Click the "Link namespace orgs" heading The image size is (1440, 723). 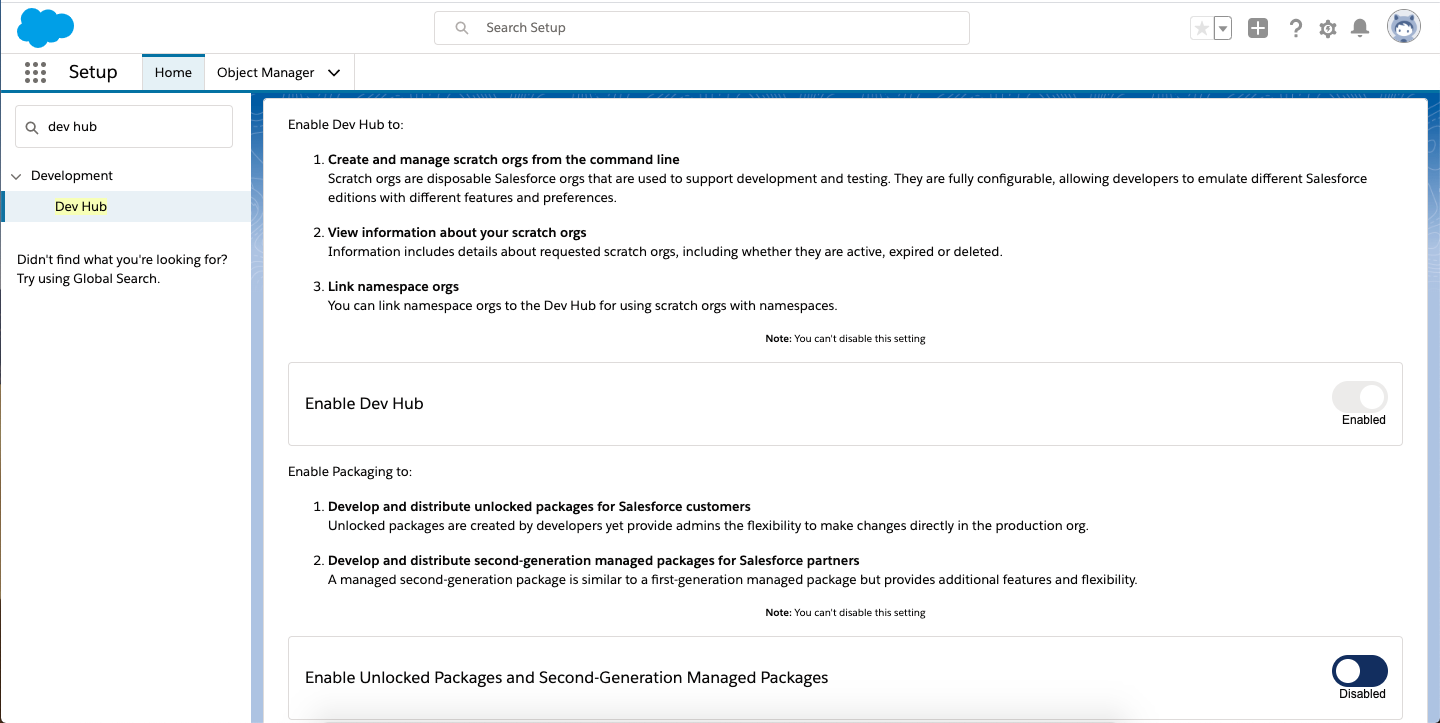(394, 287)
